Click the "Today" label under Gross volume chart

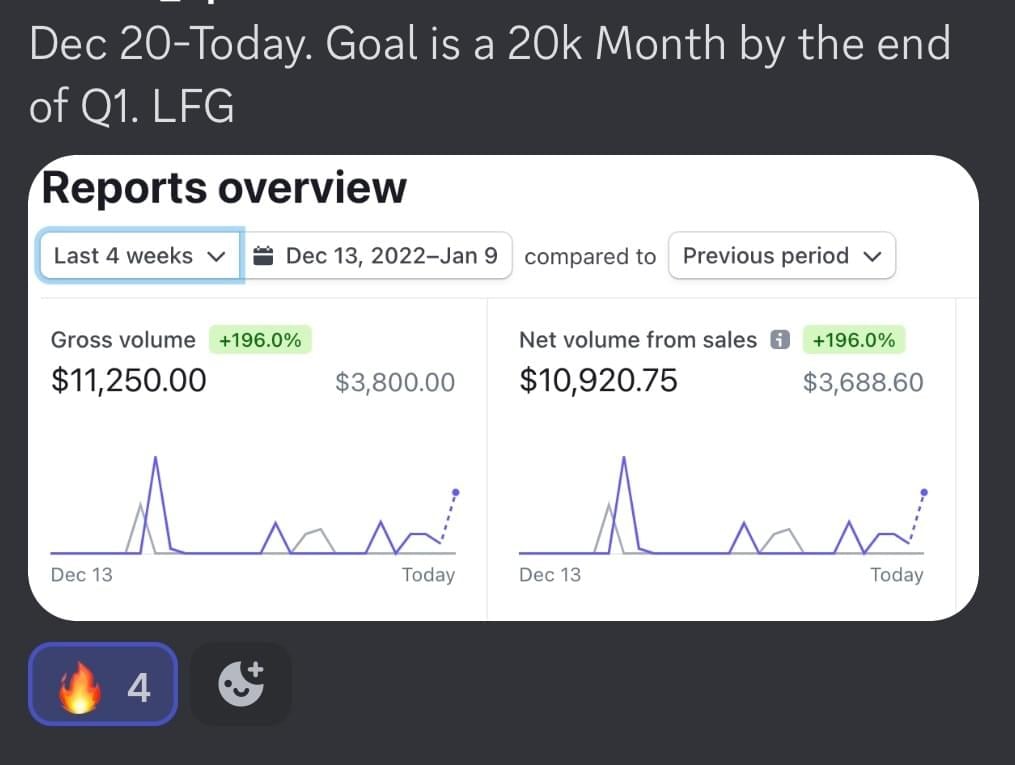(428, 575)
